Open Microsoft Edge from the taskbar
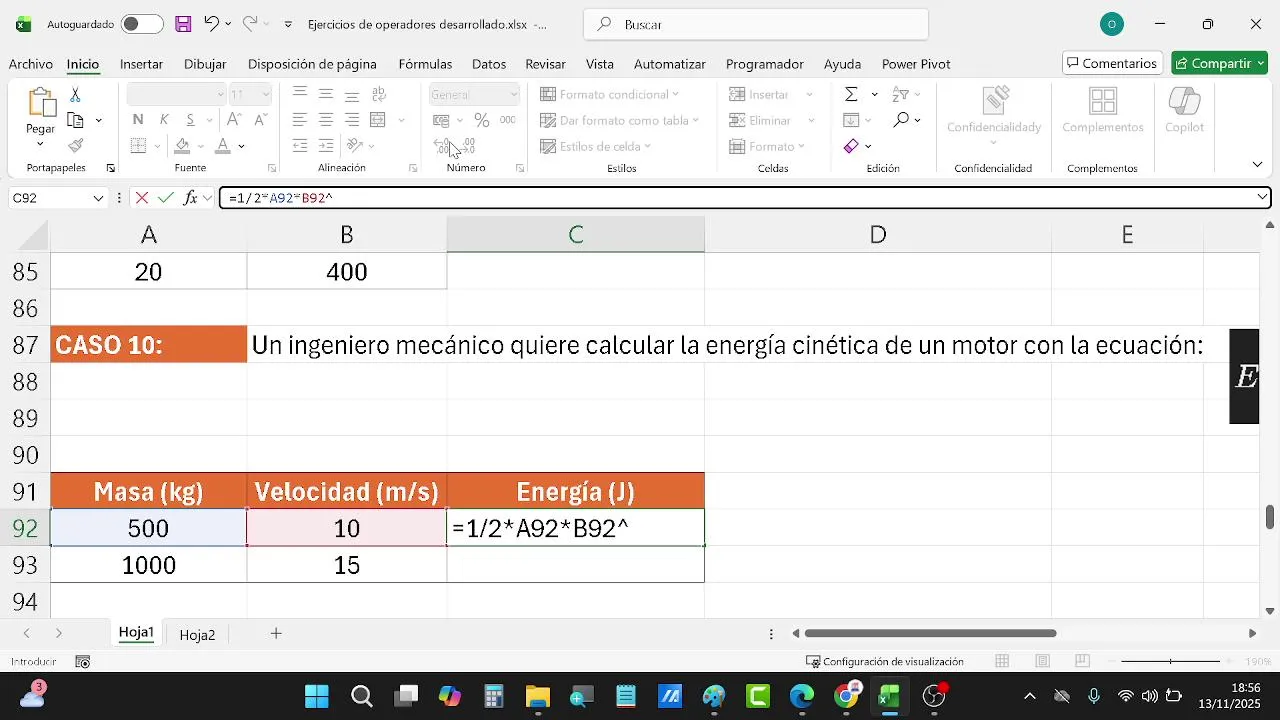The width and height of the screenshot is (1280, 720). (802, 696)
